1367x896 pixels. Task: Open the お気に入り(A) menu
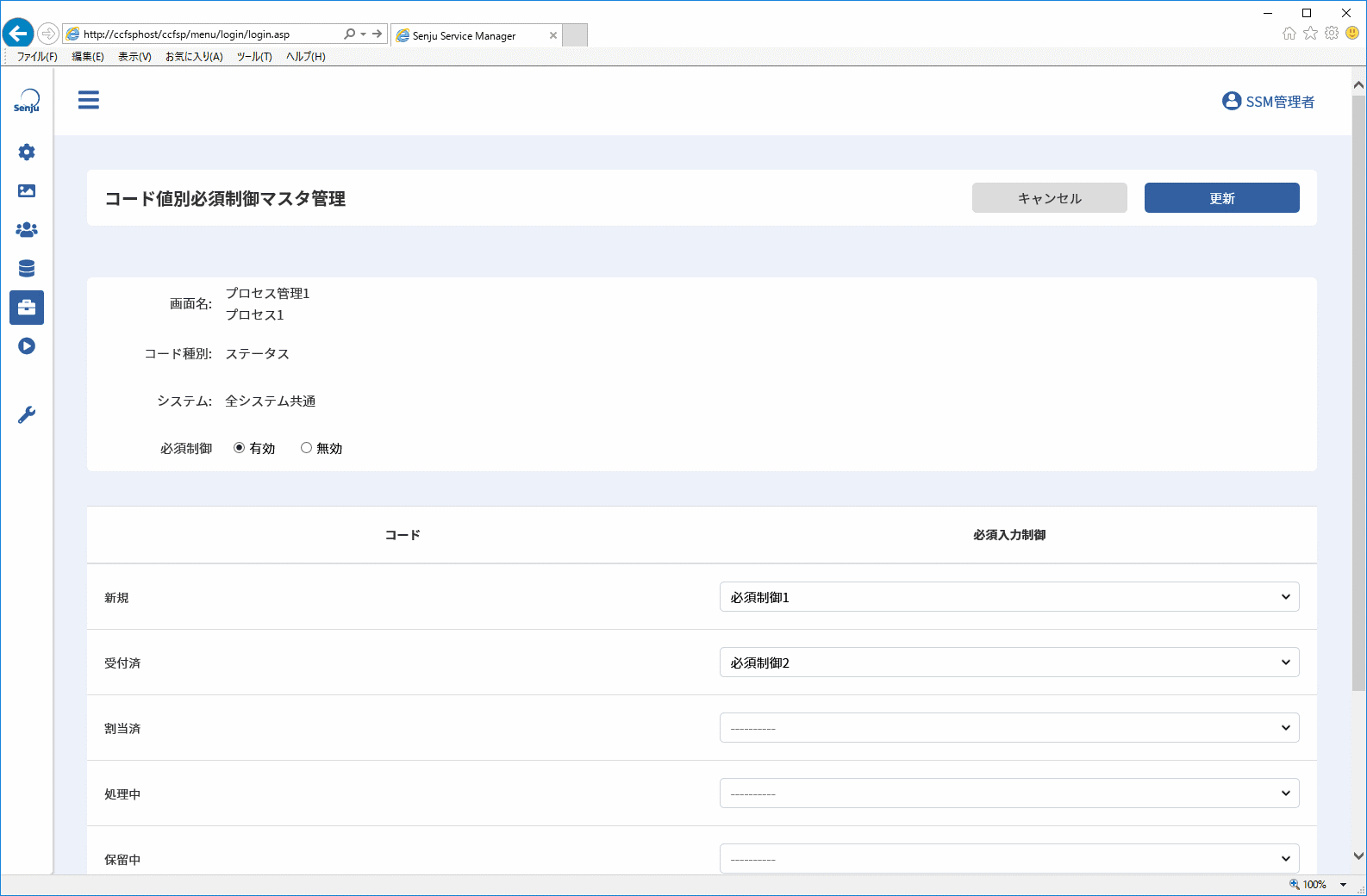pyautogui.click(x=194, y=57)
